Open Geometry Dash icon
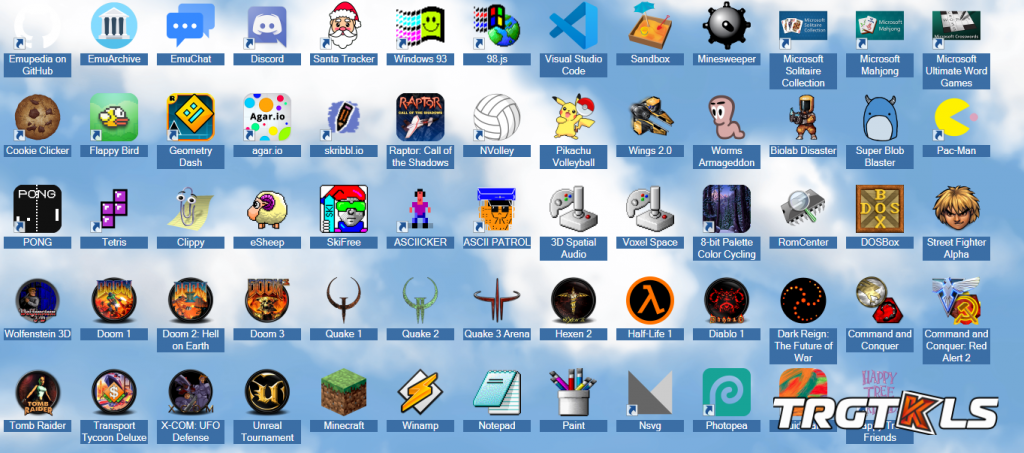Viewport: 1024px width, 453px height. click(190, 117)
